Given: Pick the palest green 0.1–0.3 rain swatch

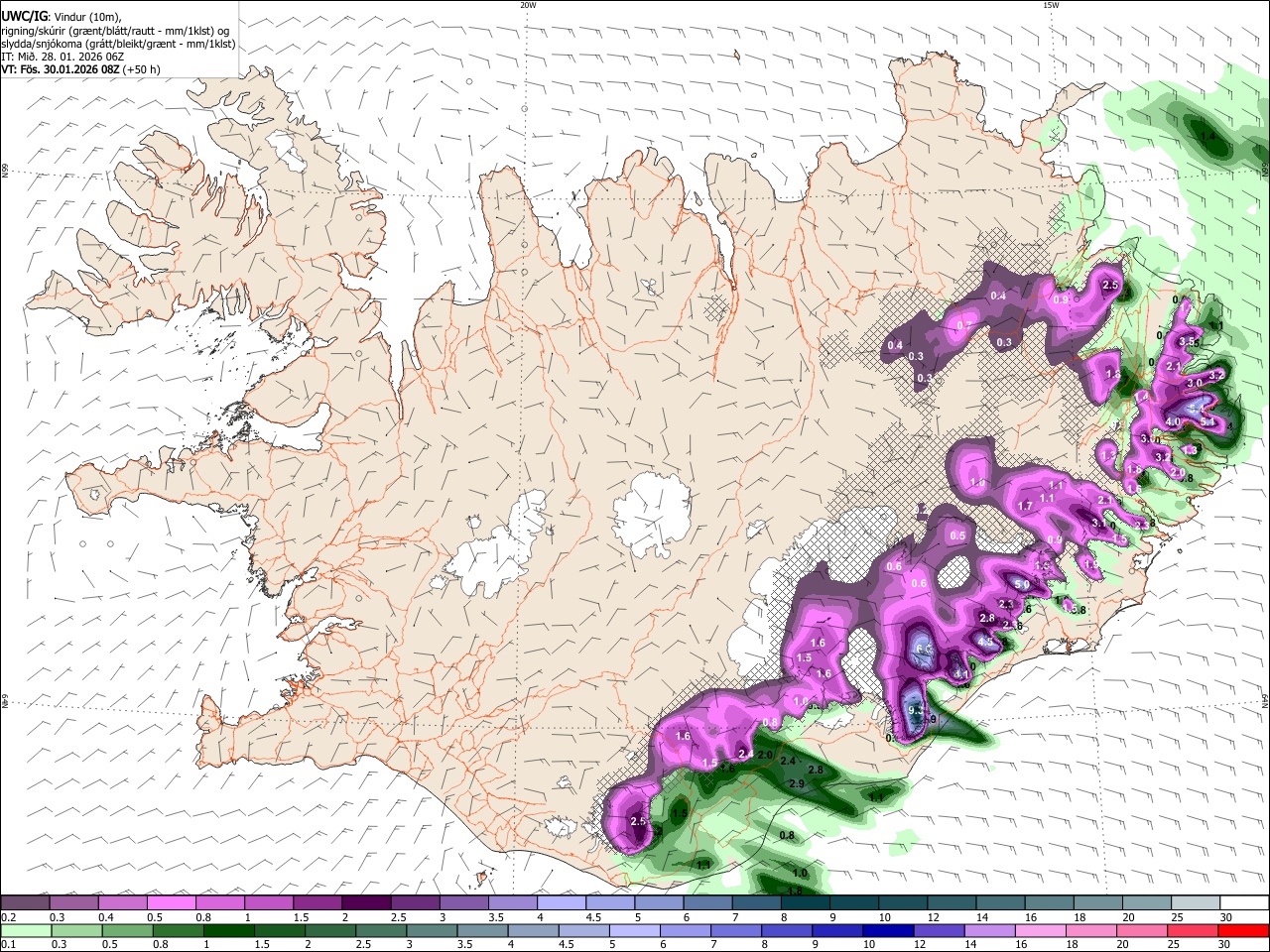Looking at the screenshot, I should (26, 930).
